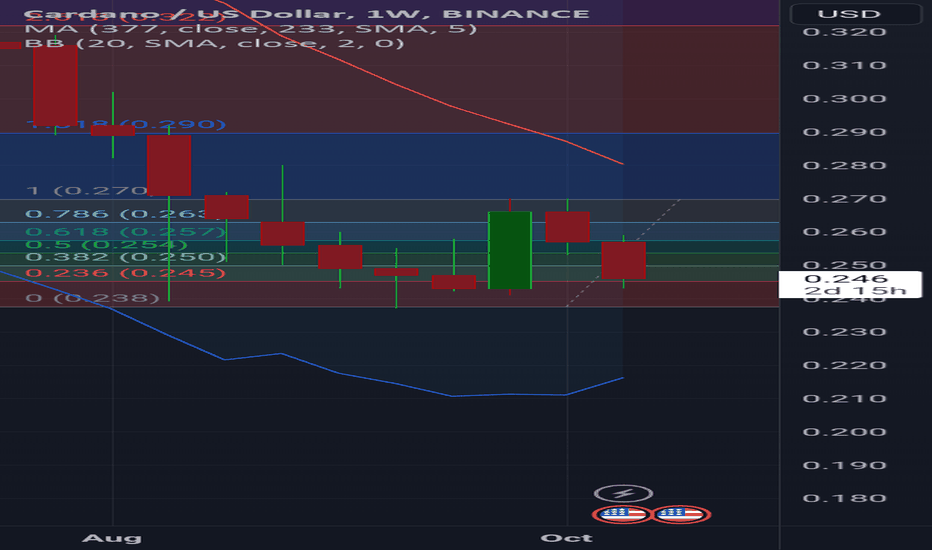The width and height of the screenshot is (932, 550).
Task: Click the 0.190 price axis label
Action: click(845, 465)
